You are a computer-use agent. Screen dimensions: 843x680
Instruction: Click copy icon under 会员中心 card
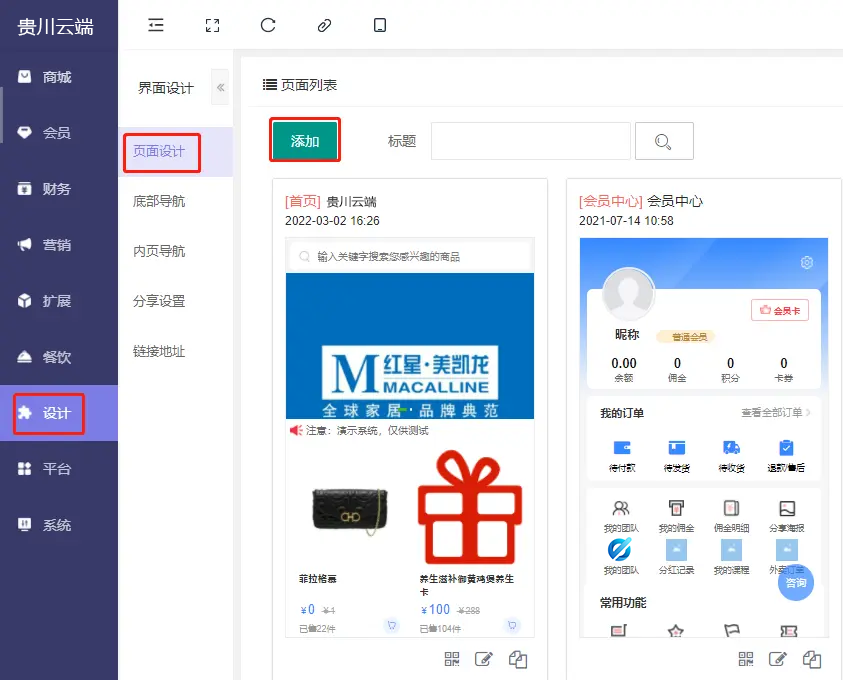point(812,659)
